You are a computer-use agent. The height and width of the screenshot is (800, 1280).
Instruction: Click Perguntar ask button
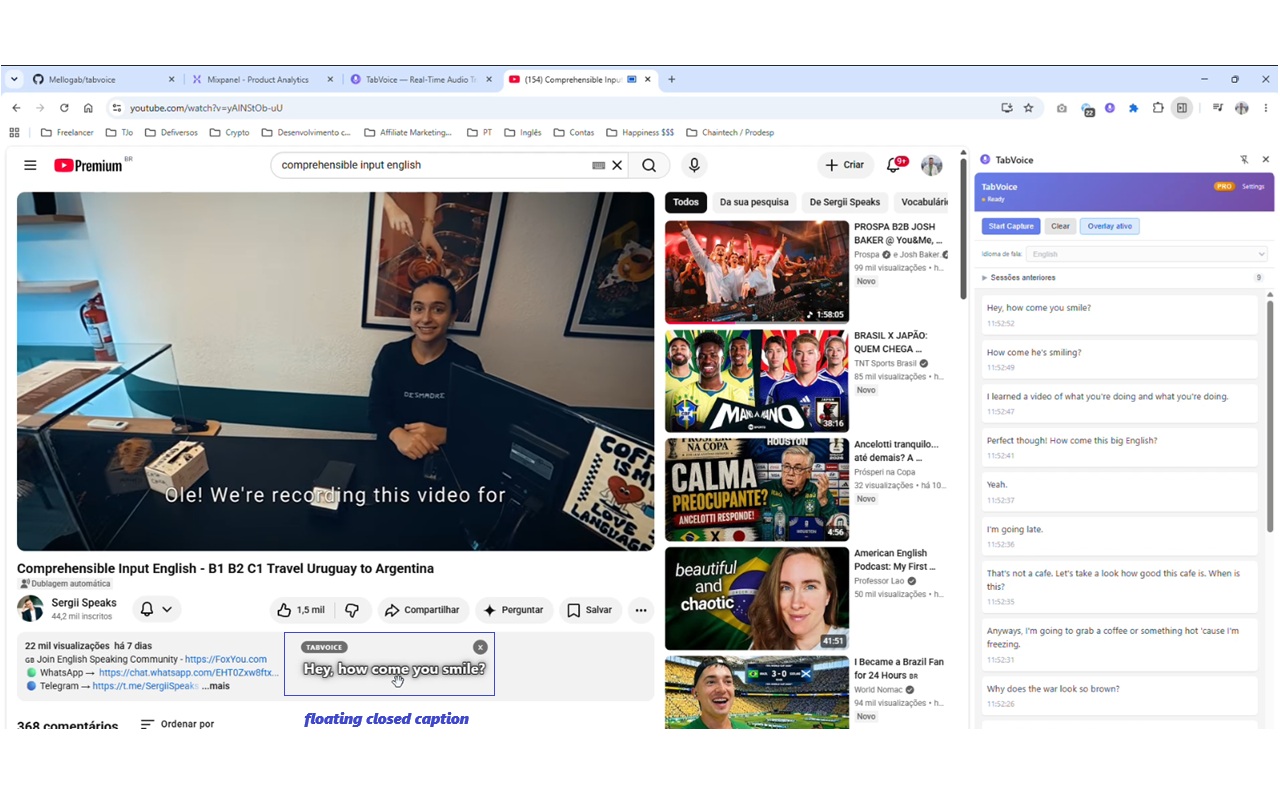(514, 610)
